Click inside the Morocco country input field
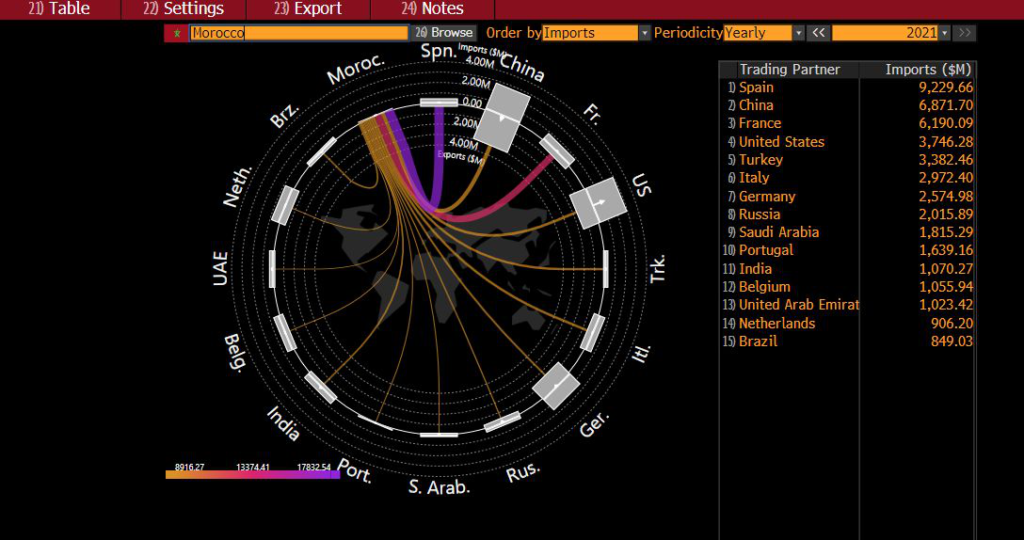The width and height of the screenshot is (1024, 540). pyautogui.click(x=298, y=33)
